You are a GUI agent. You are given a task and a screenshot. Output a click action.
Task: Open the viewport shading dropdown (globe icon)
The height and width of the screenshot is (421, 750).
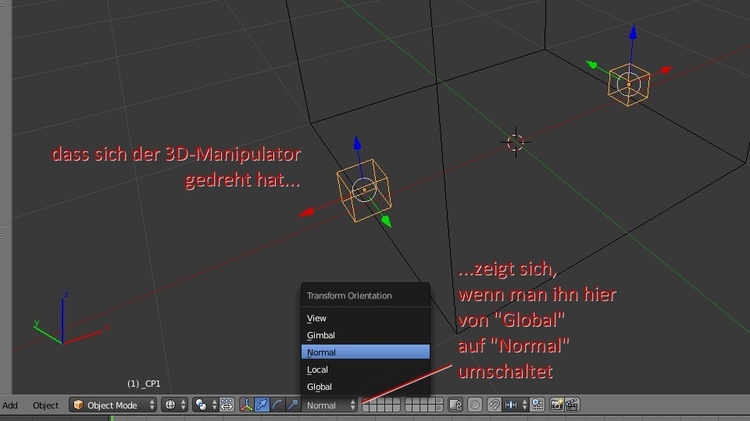(174, 405)
